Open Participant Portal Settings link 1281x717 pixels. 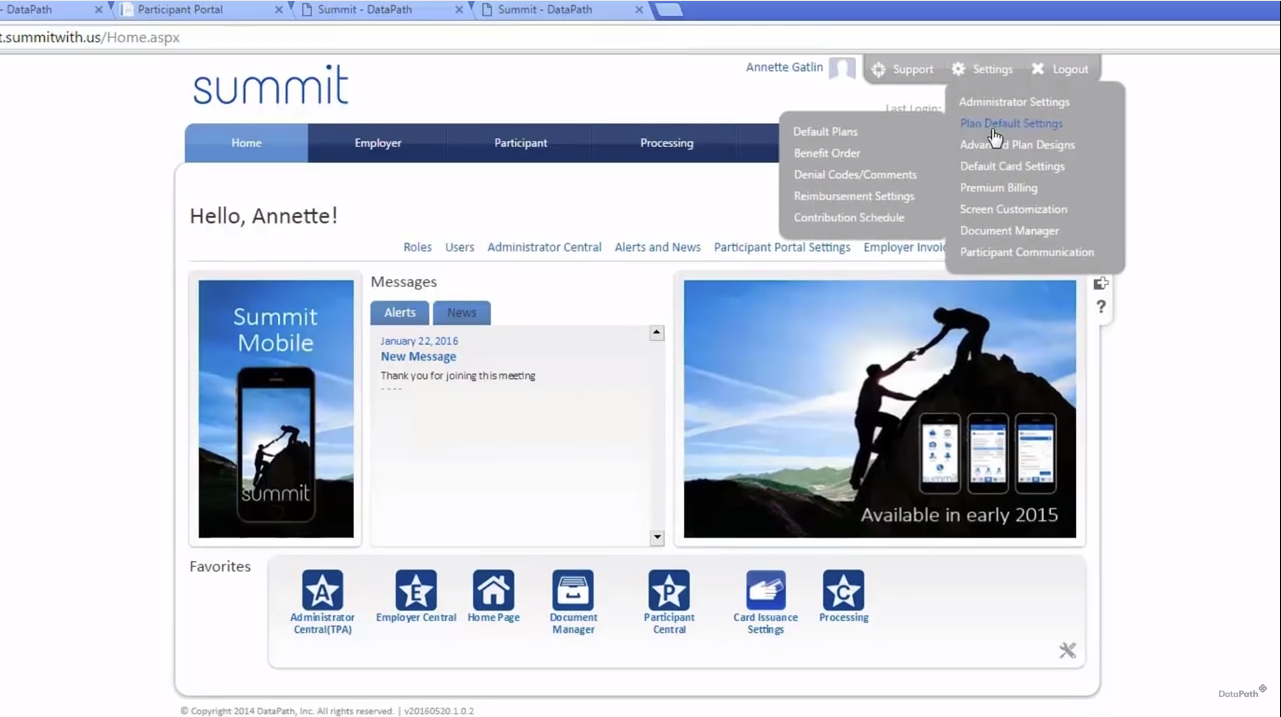click(782, 248)
